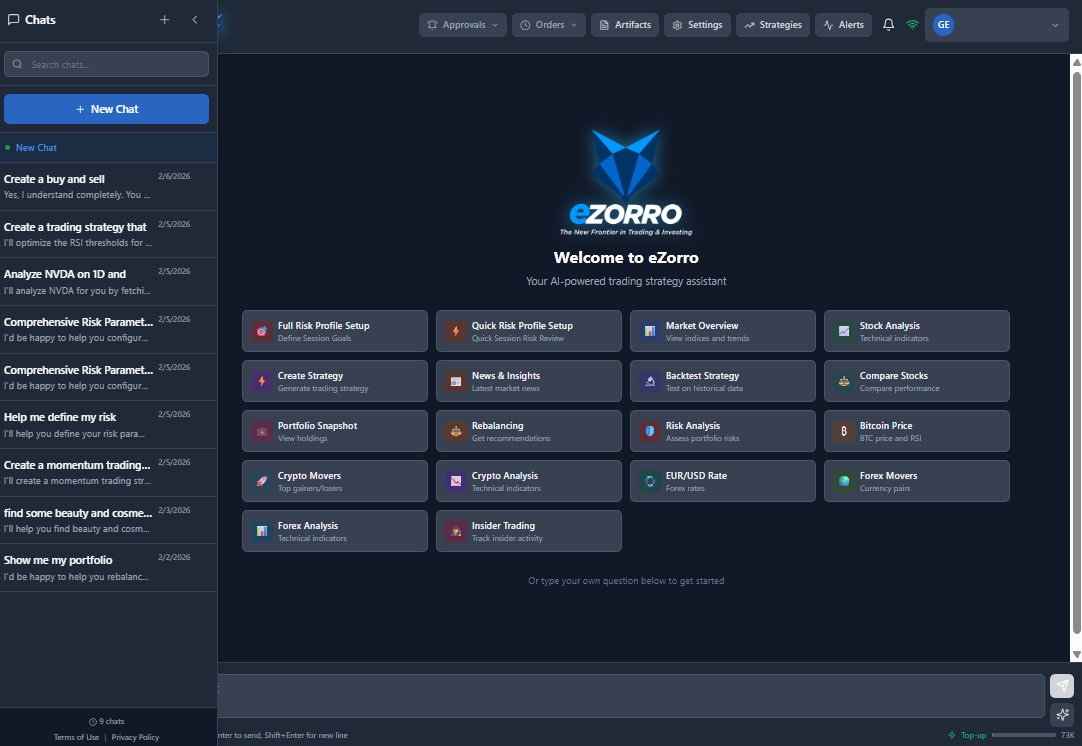The width and height of the screenshot is (1082, 746).
Task: Click the GE user avatar
Action: [943, 25]
